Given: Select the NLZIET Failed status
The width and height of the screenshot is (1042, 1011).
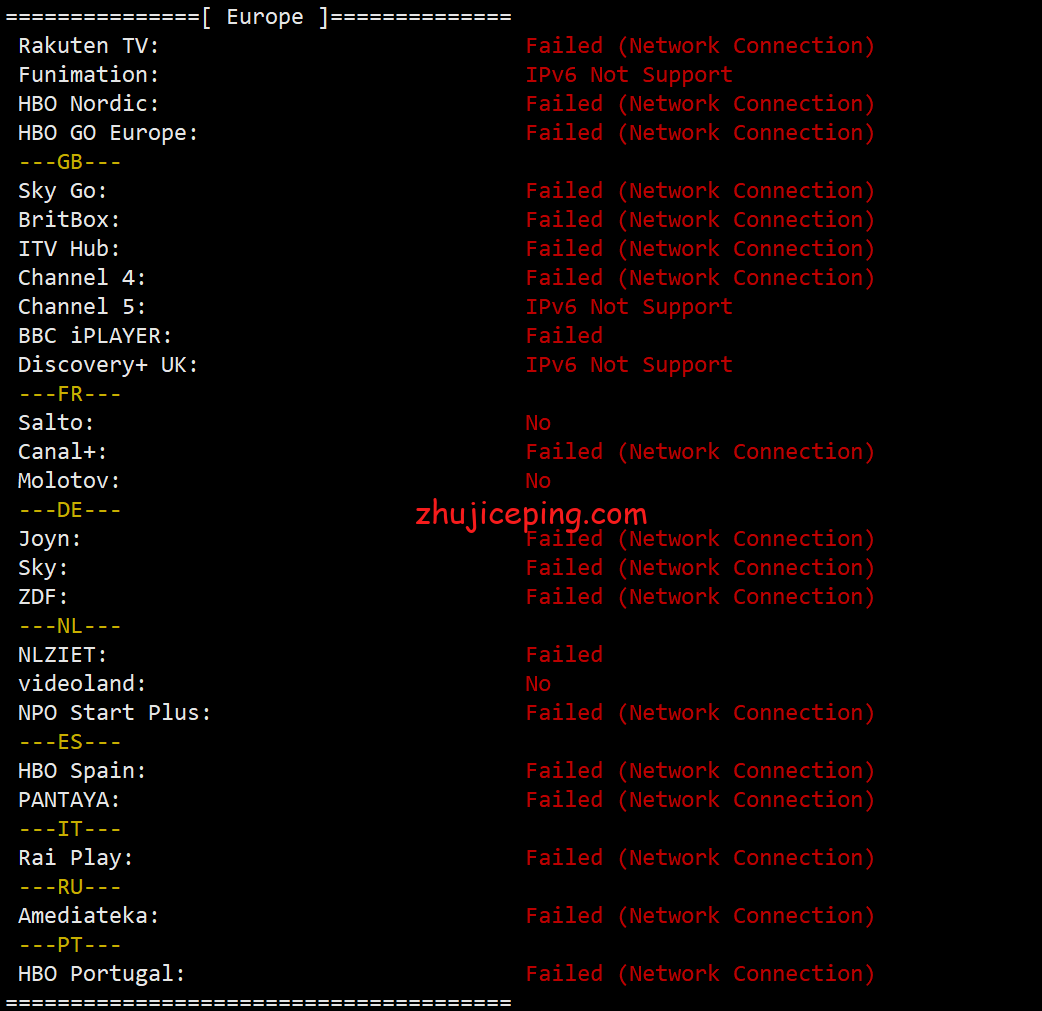Looking at the screenshot, I should [564, 655].
